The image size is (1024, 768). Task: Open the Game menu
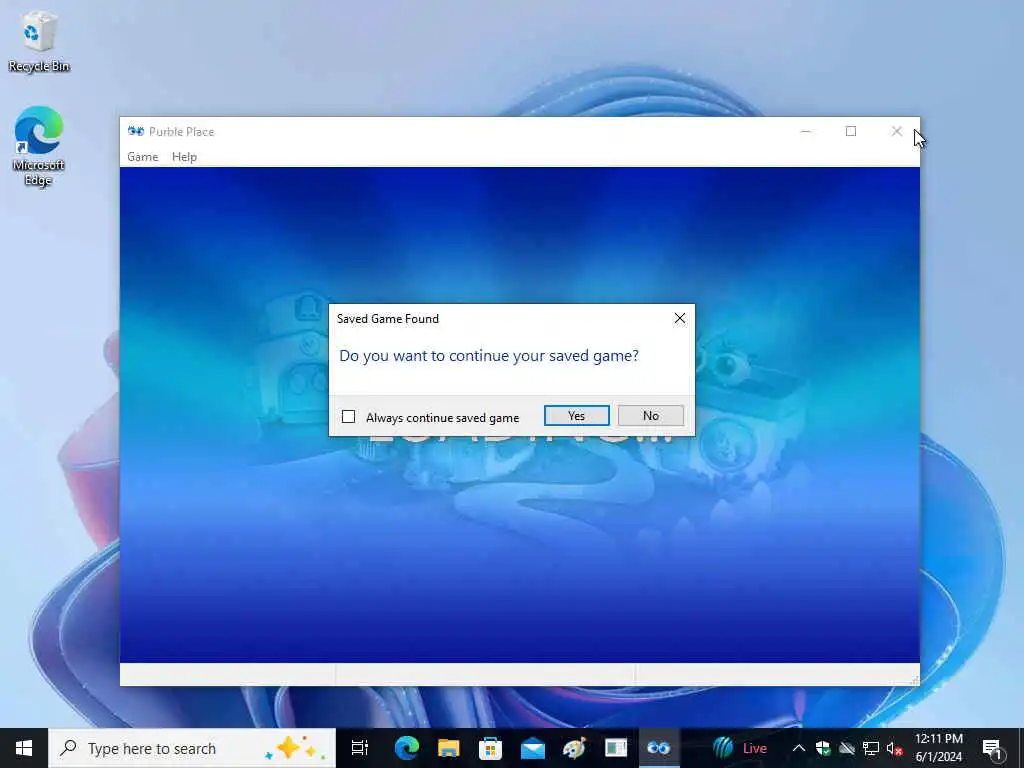142,157
